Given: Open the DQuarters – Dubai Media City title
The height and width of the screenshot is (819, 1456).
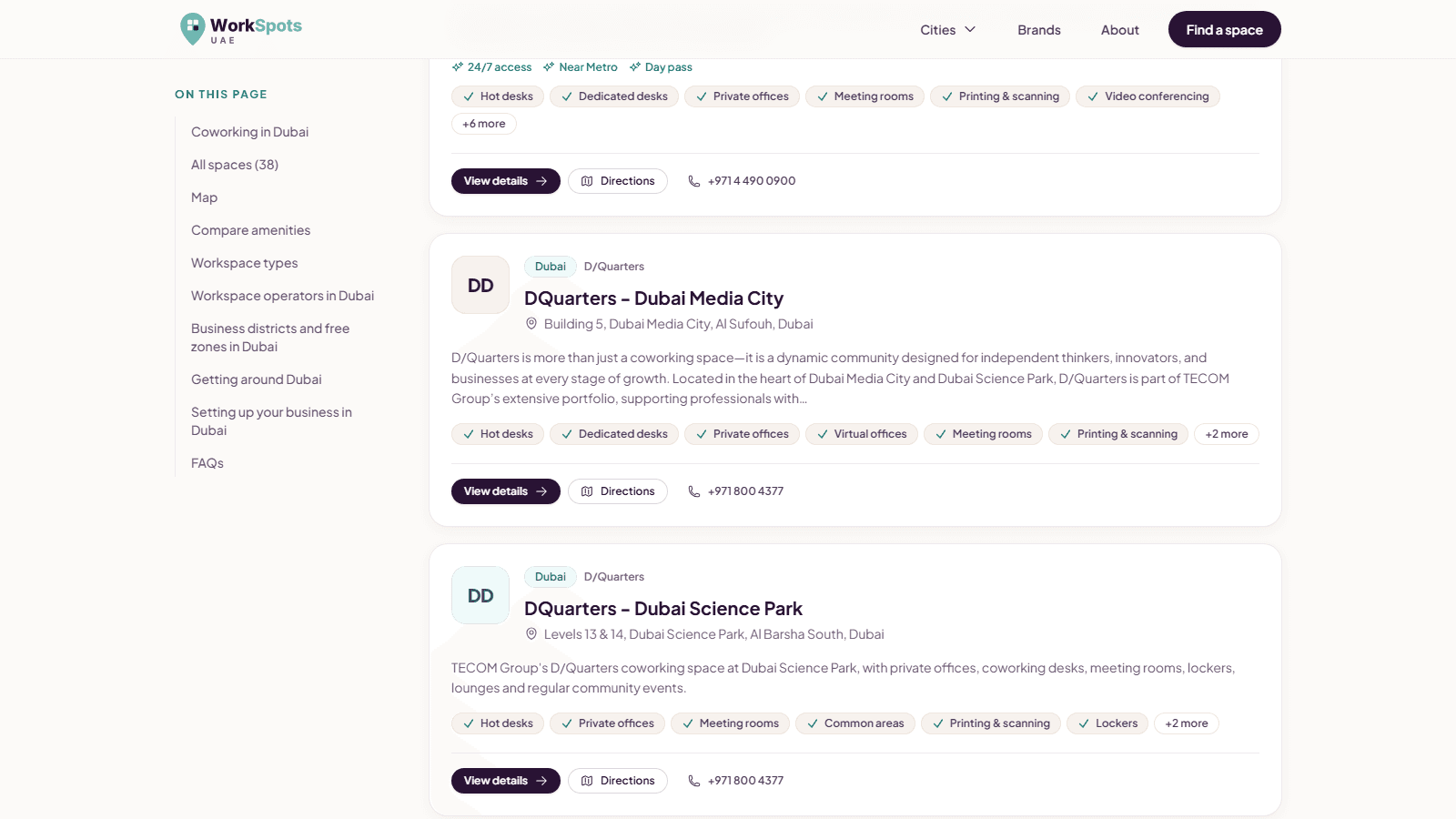Looking at the screenshot, I should pyautogui.click(x=653, y=298).
